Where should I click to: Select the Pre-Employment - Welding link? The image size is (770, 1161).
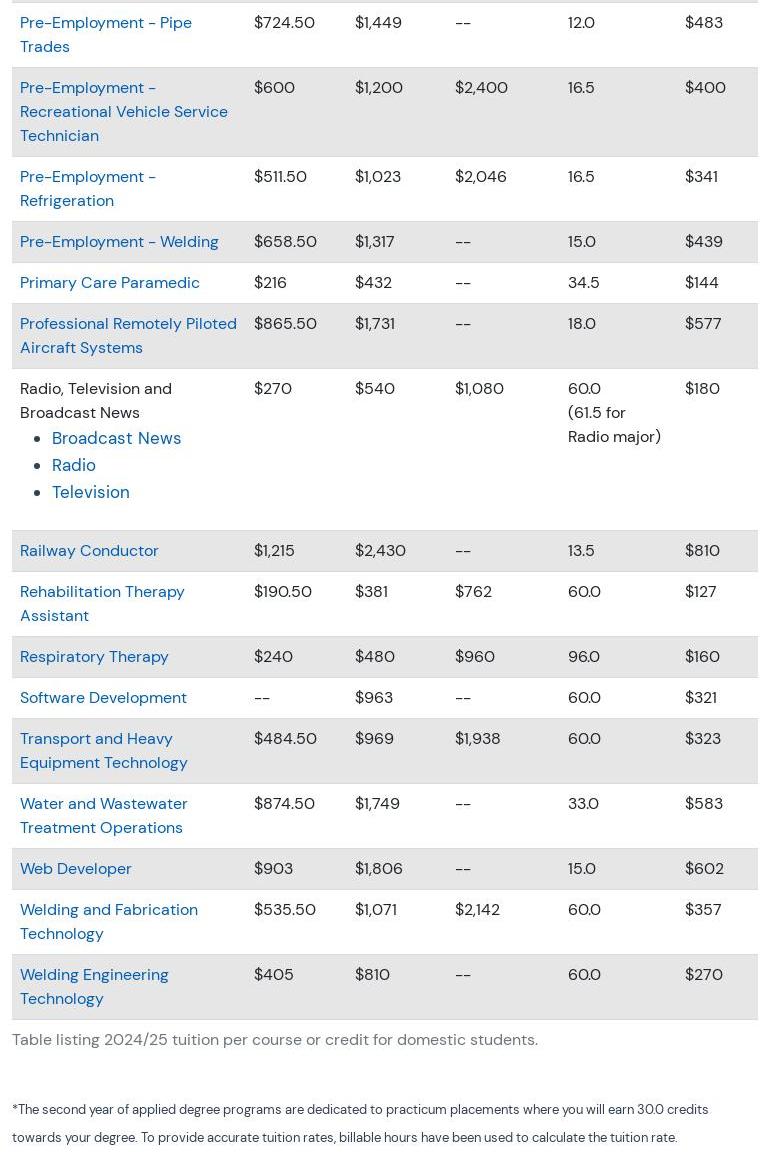click(119, 241)
